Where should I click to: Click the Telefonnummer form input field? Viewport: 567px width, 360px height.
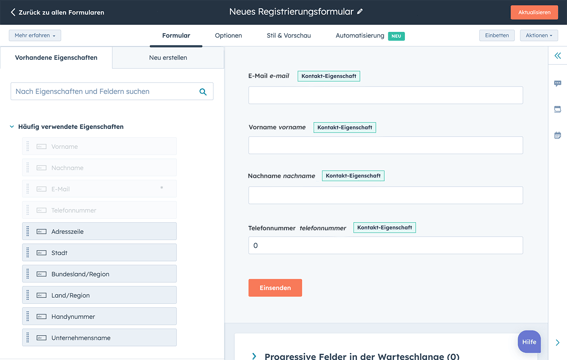(385, 245)
